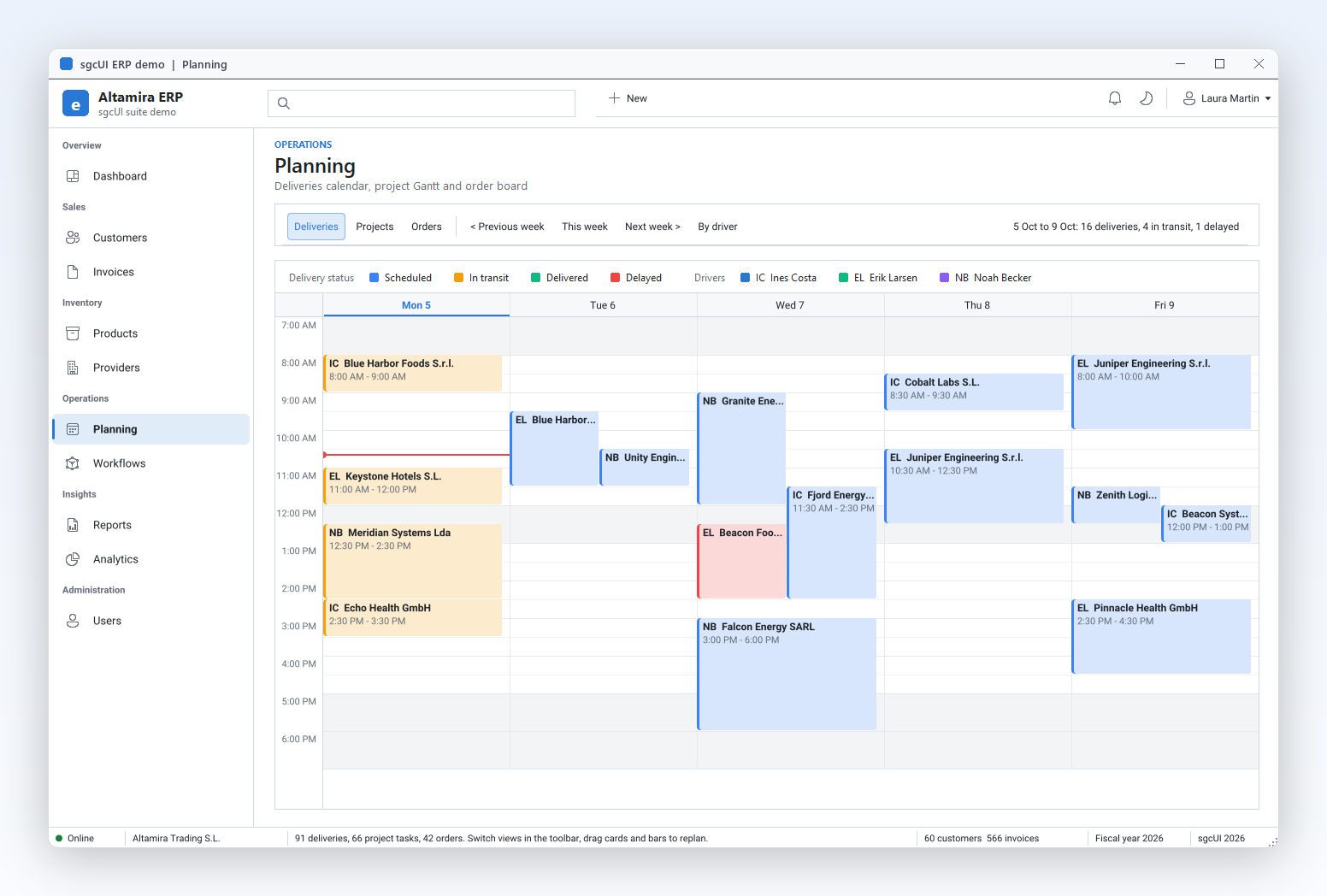Screen dimensions: 1327x896
Task: Open Echo Health GmbH delivery card
Action: [x=412, y=618]
